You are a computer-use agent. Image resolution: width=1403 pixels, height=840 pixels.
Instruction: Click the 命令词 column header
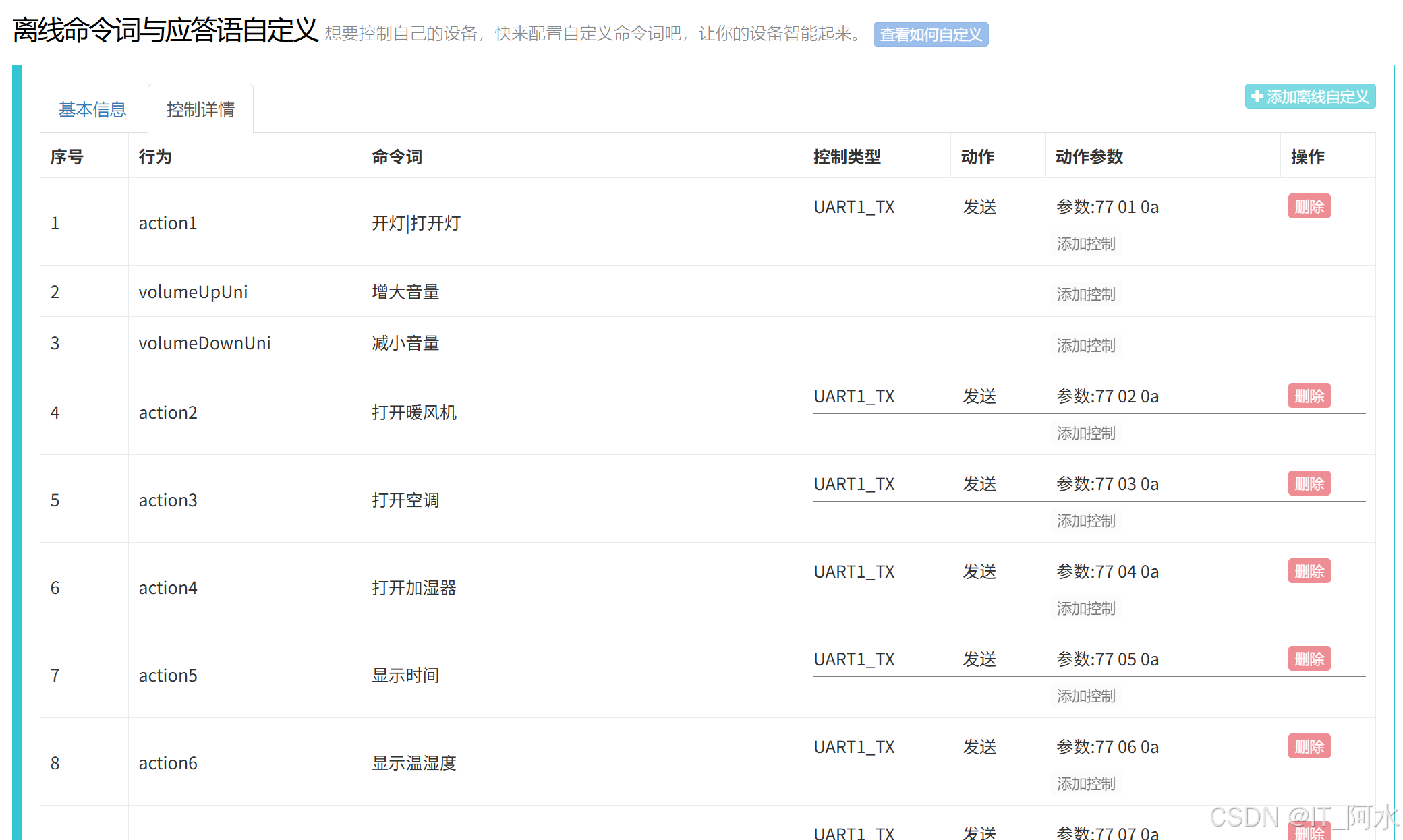tap(397, 157)
